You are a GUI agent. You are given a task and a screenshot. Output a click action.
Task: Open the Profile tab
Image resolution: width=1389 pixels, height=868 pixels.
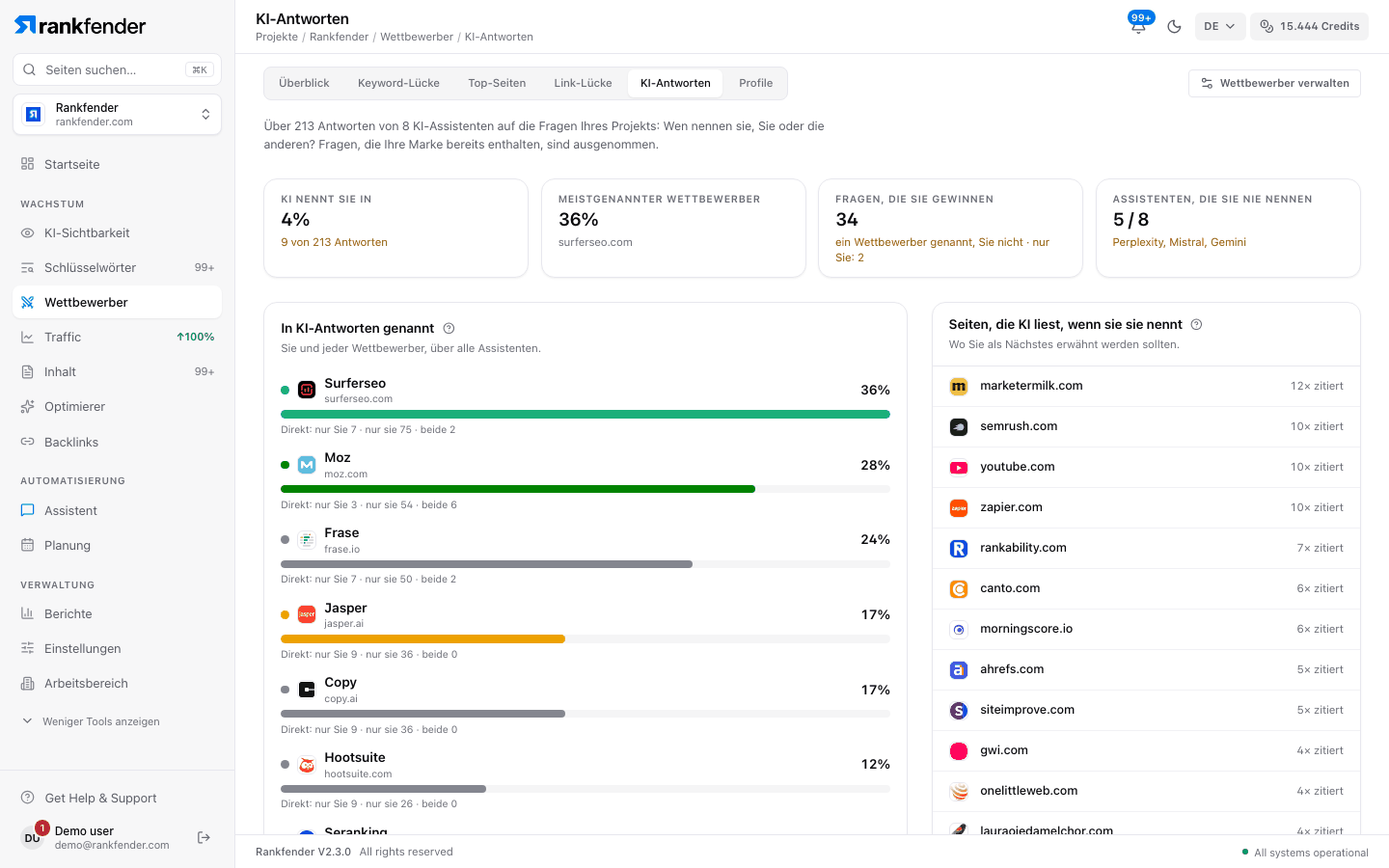point(755,83)
